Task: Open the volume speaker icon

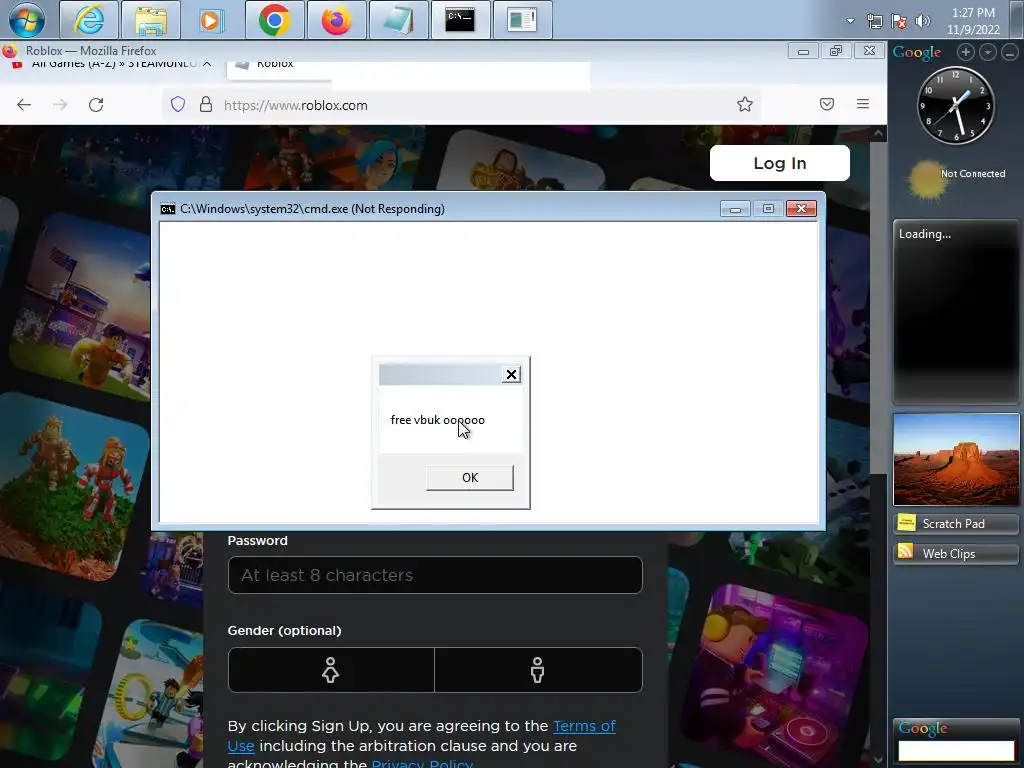Action: [923, 22]
